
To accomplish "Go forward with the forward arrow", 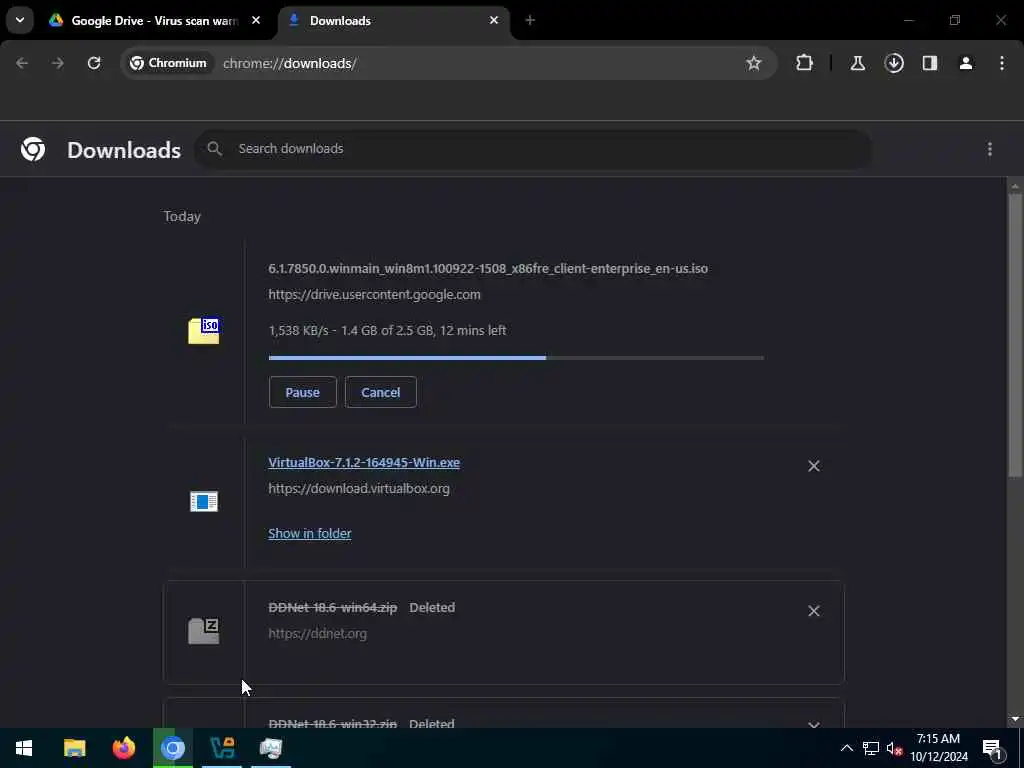I will point(58,63).
